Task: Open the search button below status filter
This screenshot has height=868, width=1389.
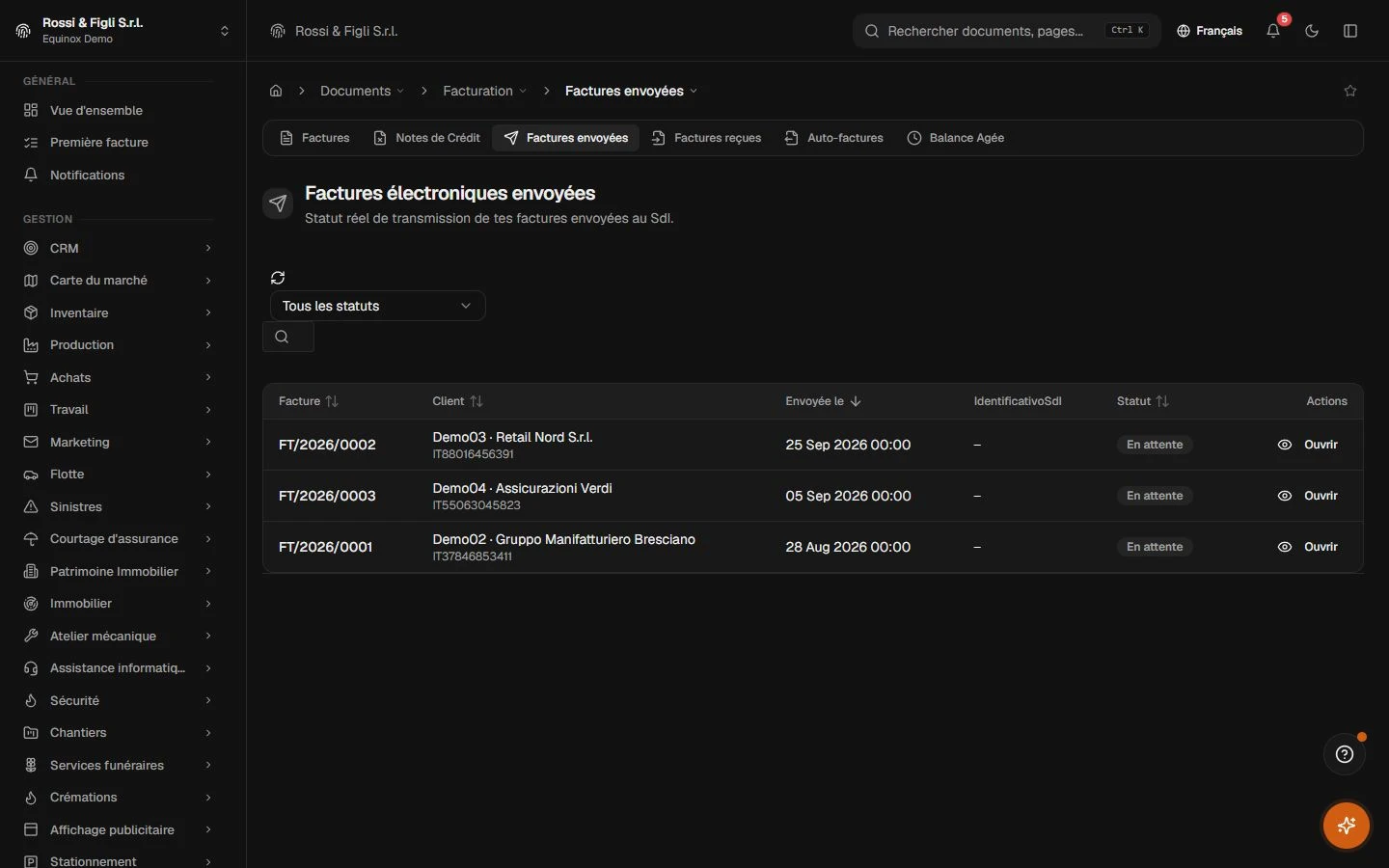Action: (x=288, y=337)
